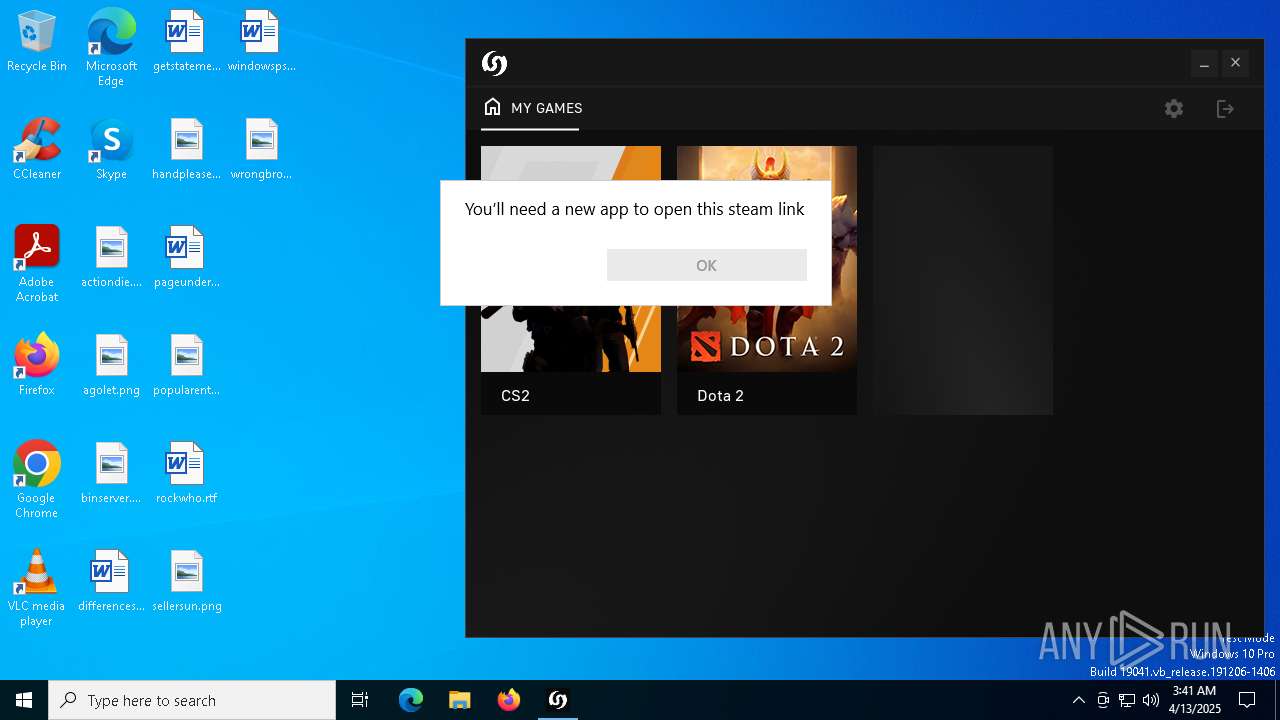Click the logout icon in the launcher
The image size is (1280, 720).
coord(1225,109)
